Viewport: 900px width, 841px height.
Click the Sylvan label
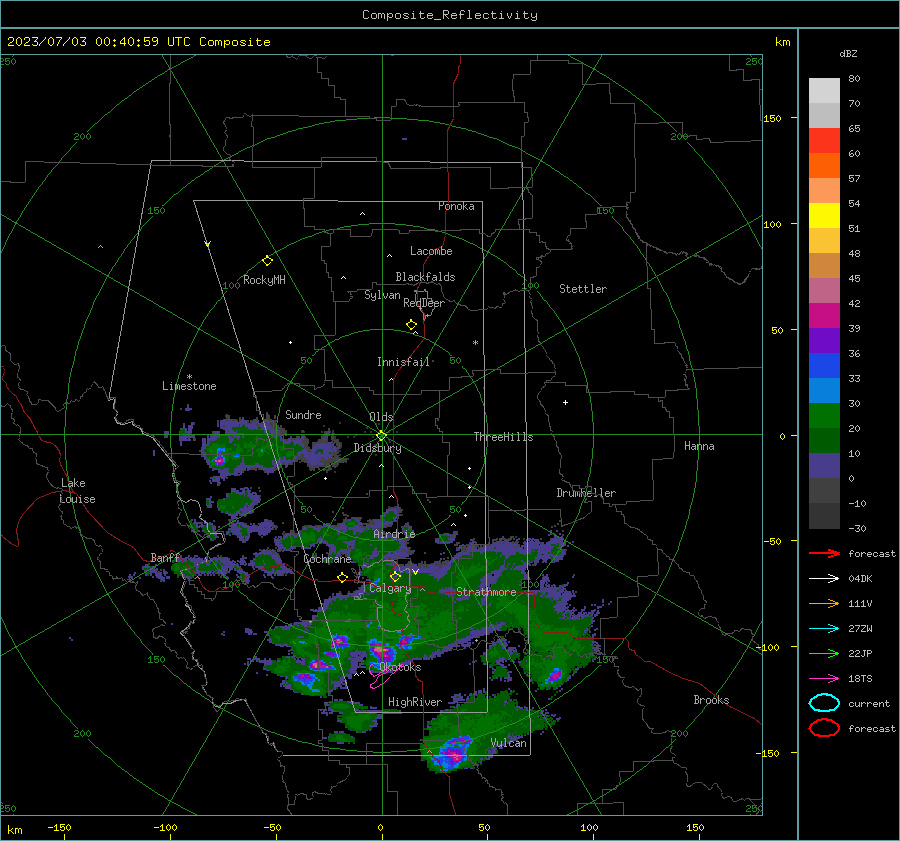pyautogui.click(x=382, y=295)
